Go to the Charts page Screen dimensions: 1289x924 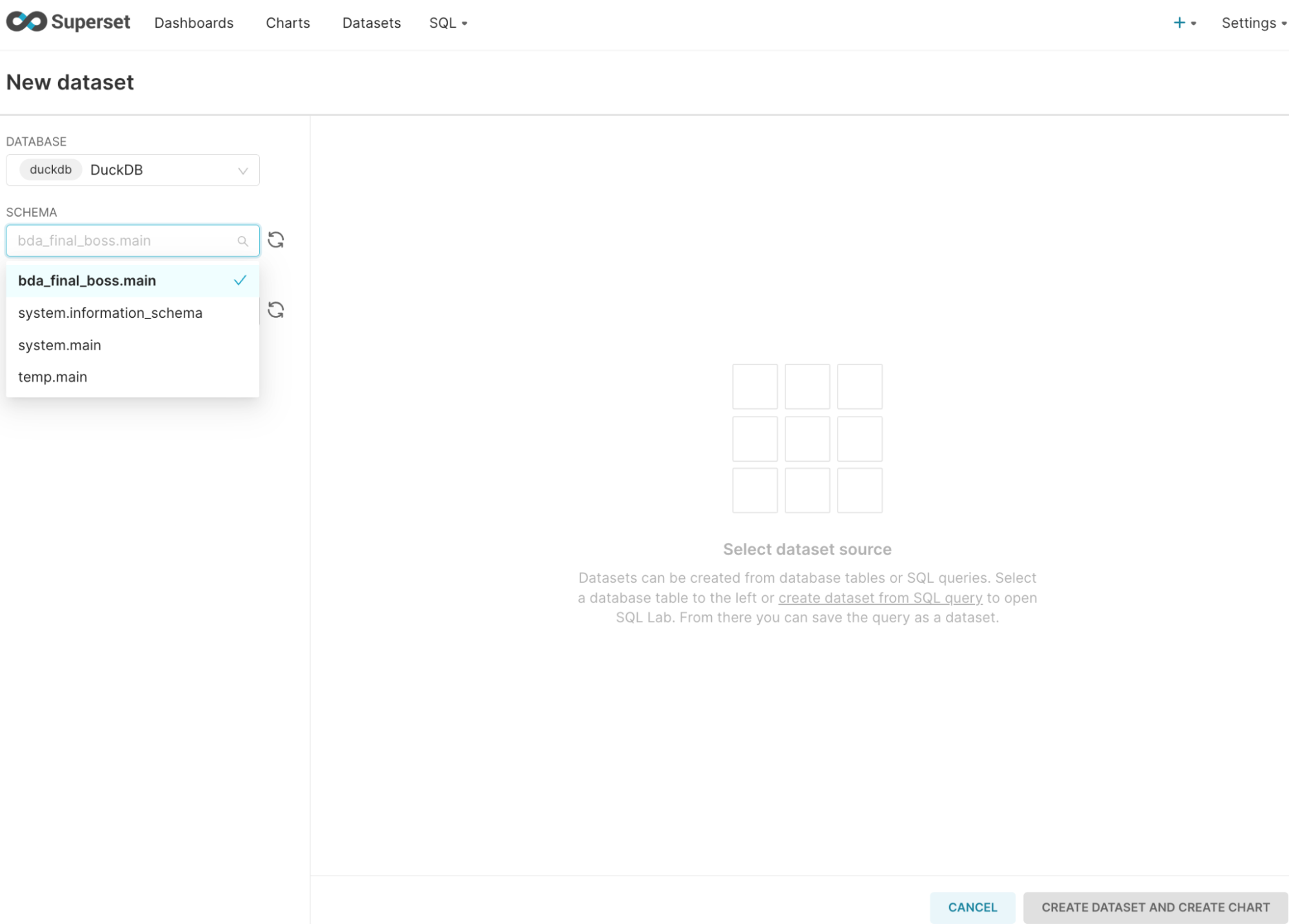point(288,23)
